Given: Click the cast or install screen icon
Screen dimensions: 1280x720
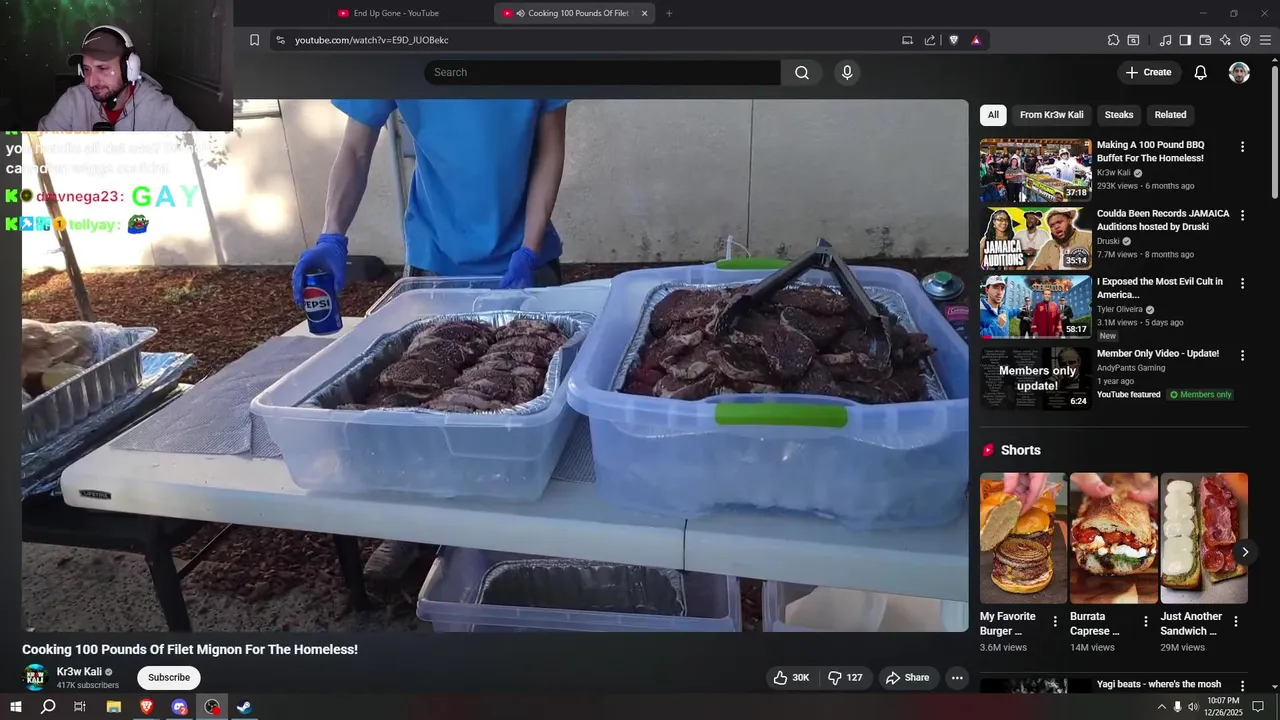Looking at the screenshot, I should [907, 40].
